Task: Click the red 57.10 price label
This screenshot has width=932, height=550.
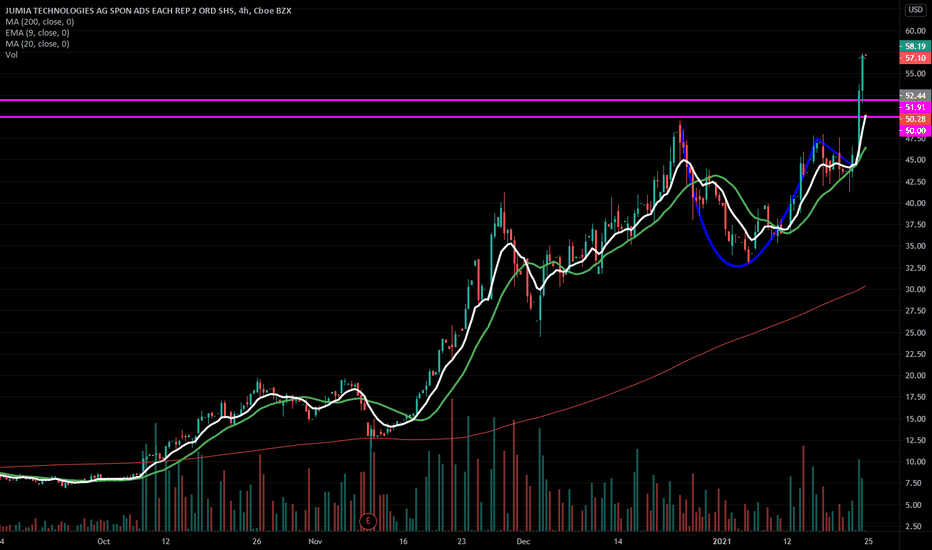Action: point(915,58)
